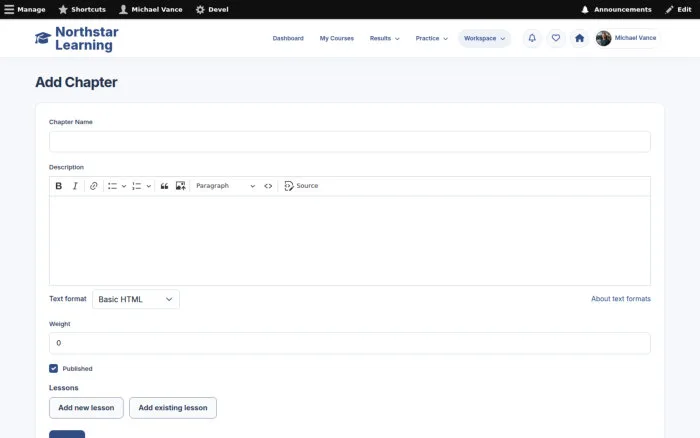700x438 pixels.
Task: Click Add new lesson button
Action: (86, 408)
